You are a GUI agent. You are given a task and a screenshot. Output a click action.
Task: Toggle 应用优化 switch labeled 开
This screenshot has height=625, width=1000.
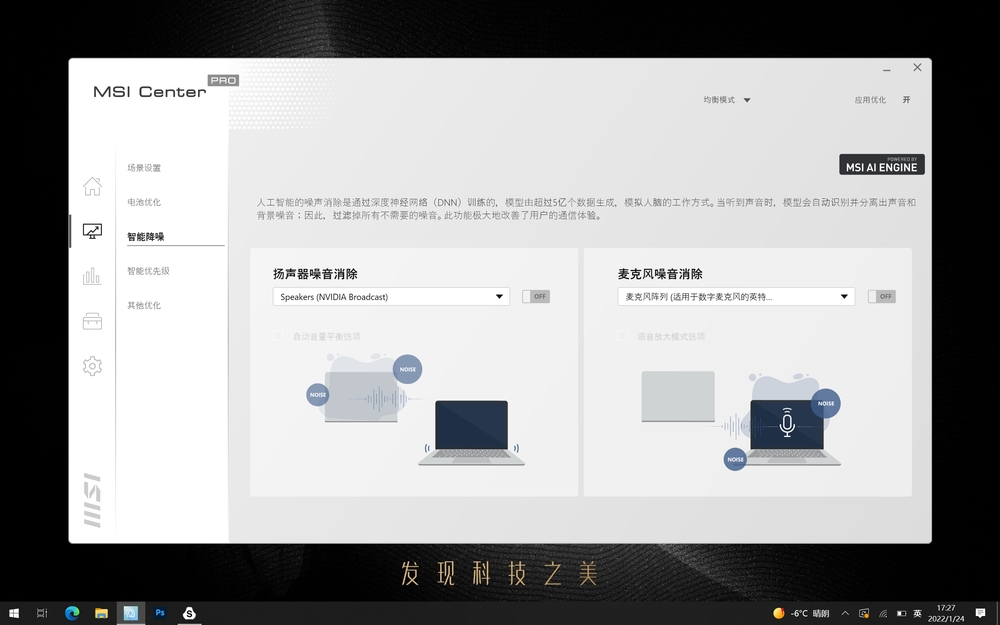click(906, 99)
